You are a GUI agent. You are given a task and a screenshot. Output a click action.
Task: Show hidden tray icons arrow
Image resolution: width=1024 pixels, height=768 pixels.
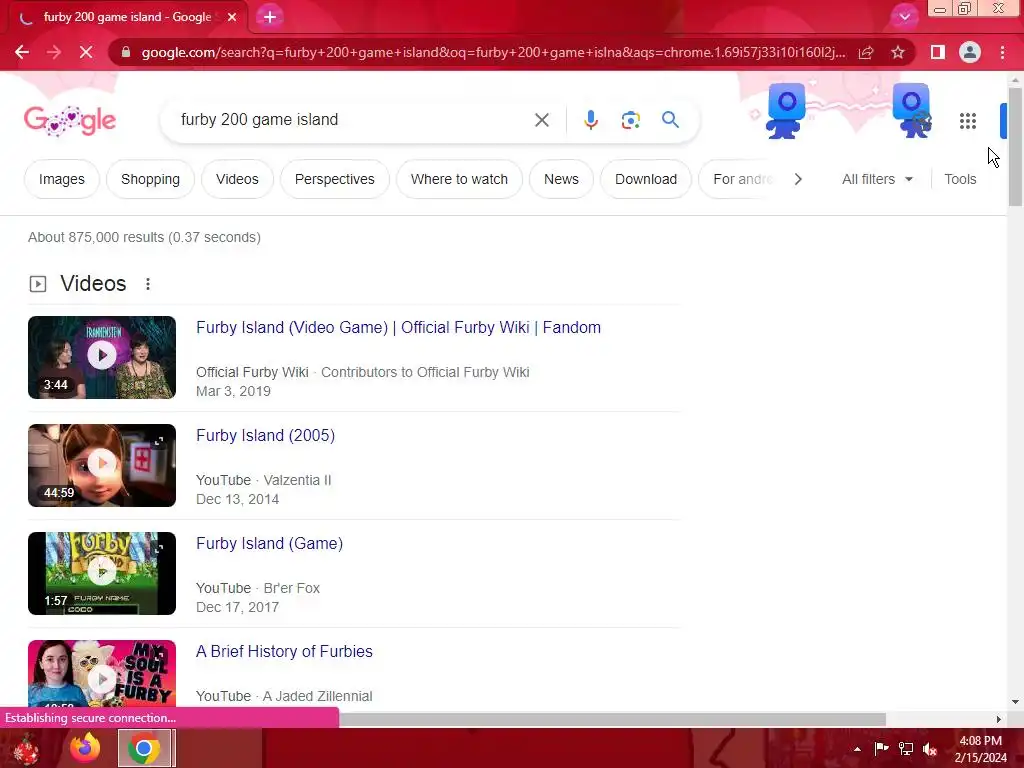coord(857,749)
